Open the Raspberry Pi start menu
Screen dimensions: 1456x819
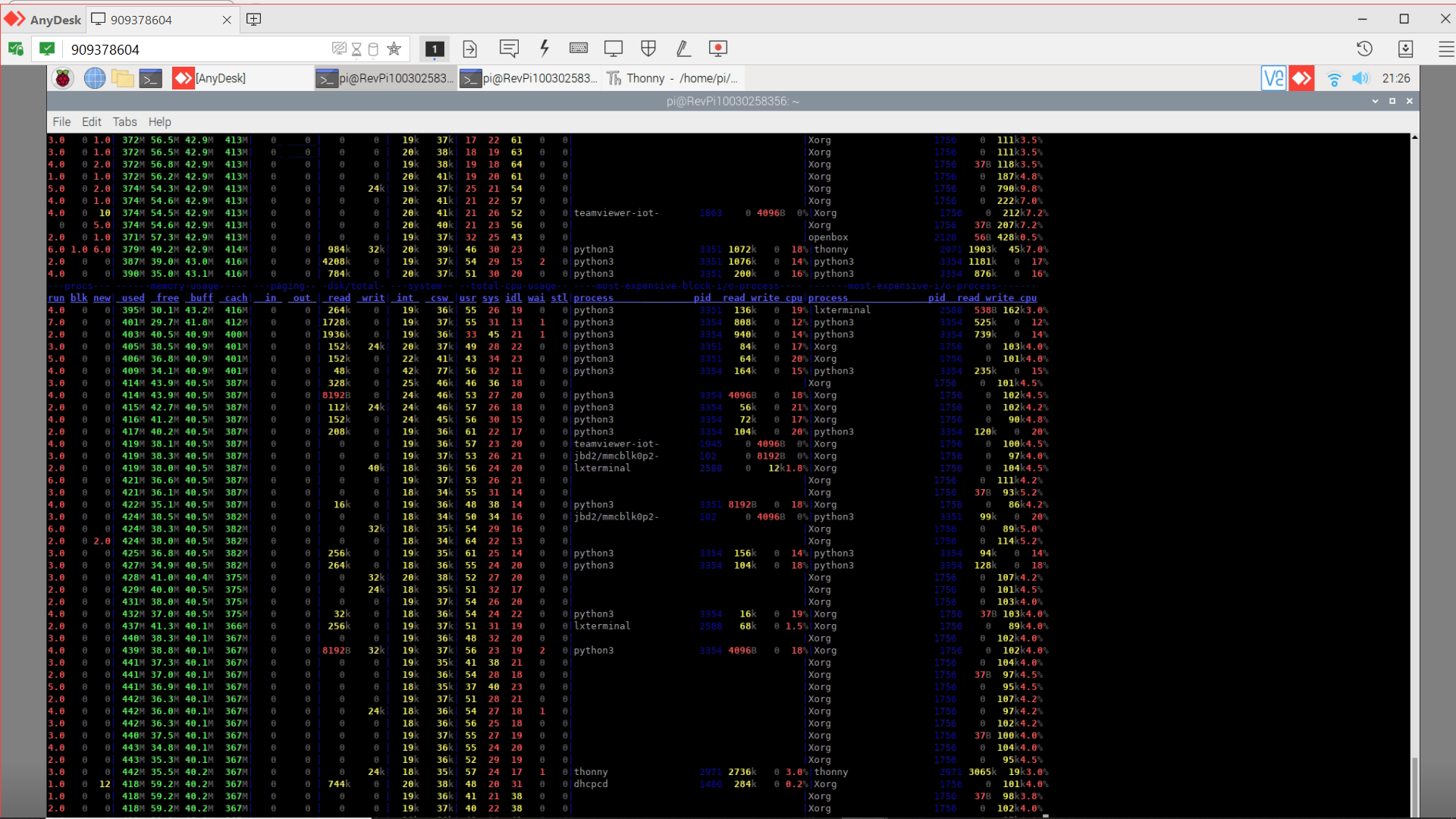63,78
